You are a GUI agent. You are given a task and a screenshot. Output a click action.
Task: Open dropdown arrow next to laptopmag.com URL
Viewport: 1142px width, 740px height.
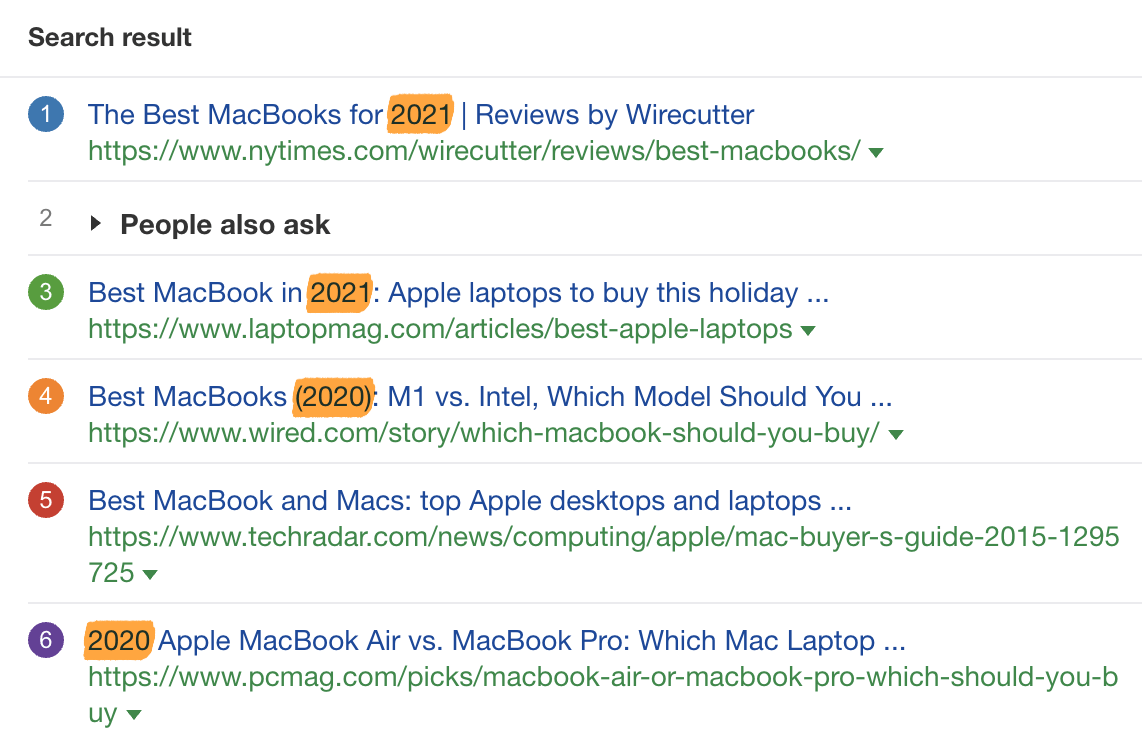pos(808,331)
